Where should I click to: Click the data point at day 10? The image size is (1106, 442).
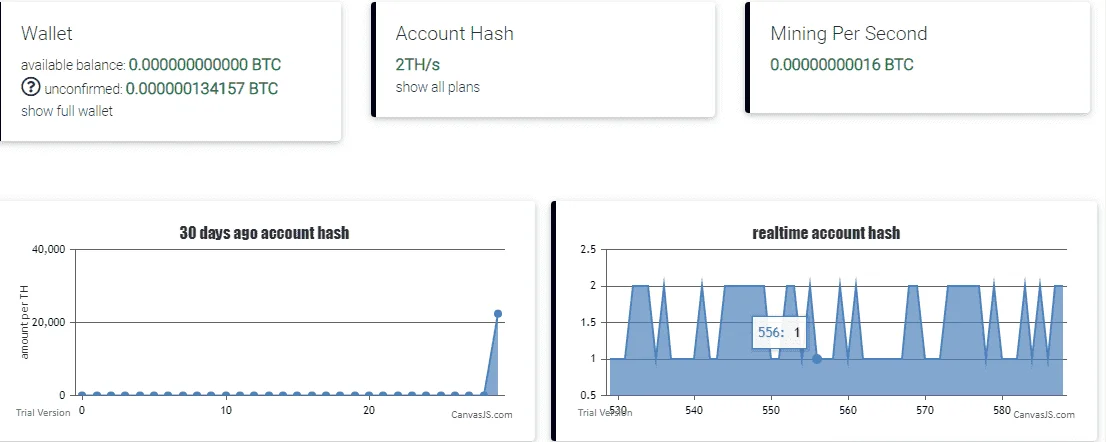225,395
